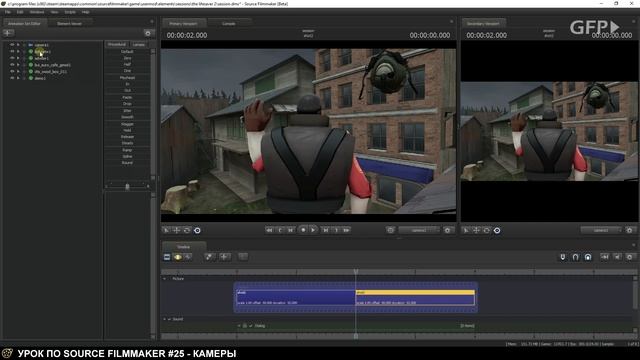Apply the Smooth preset
640x360 pixels.
pyautogui.click(x=127, y=117)
